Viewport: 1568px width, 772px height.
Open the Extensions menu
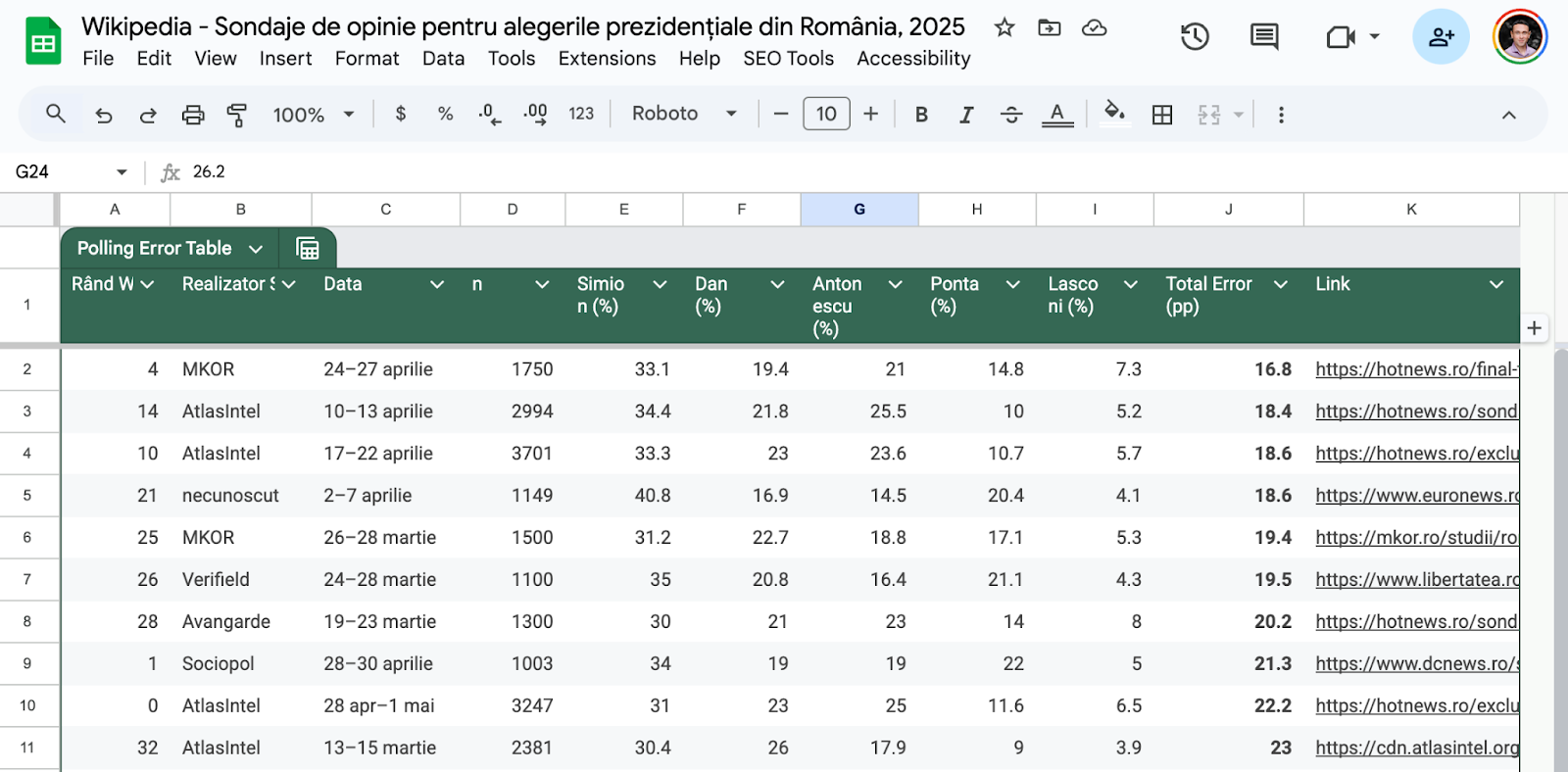(x=607, y=59)
